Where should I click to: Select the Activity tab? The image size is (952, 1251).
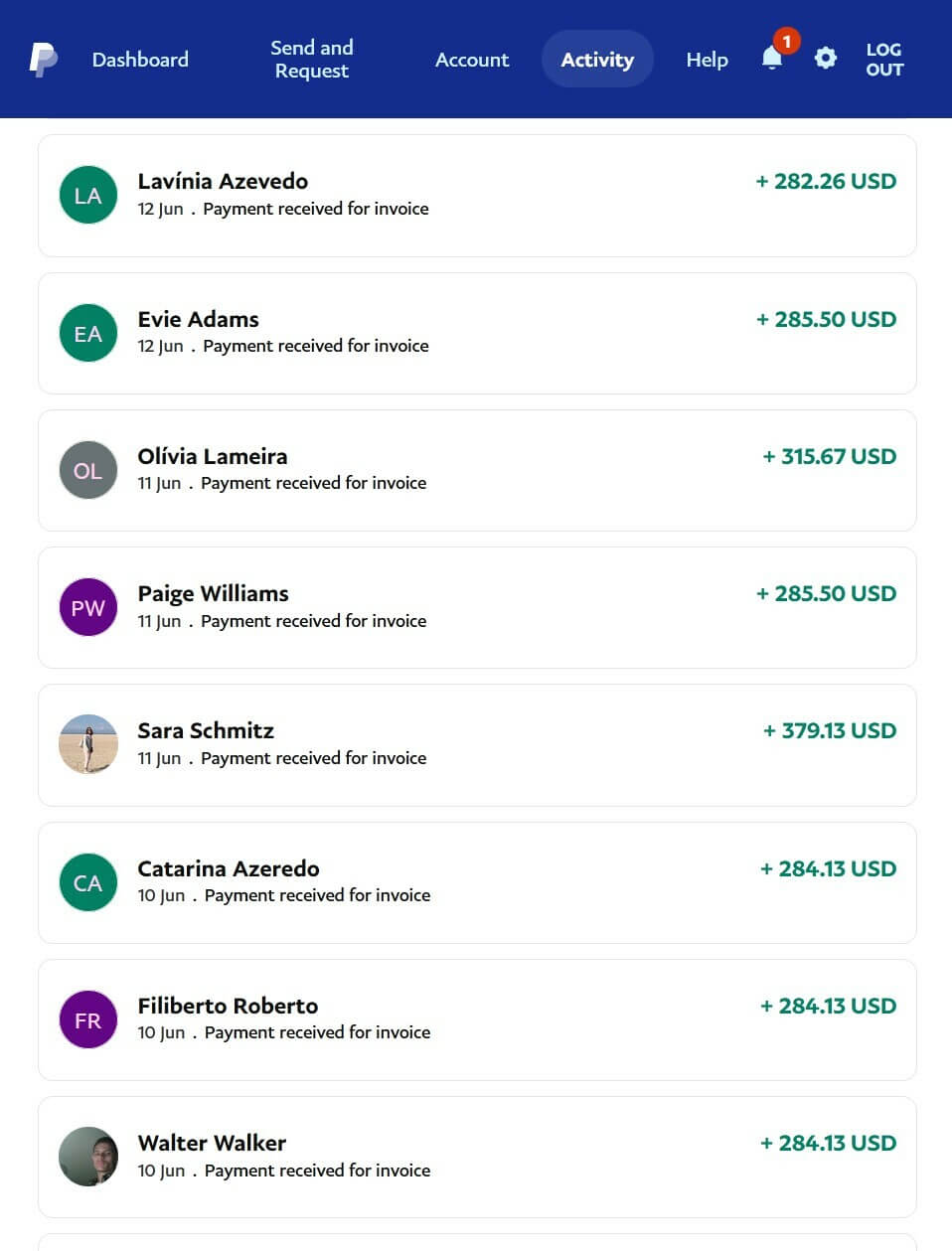(597, 60)
